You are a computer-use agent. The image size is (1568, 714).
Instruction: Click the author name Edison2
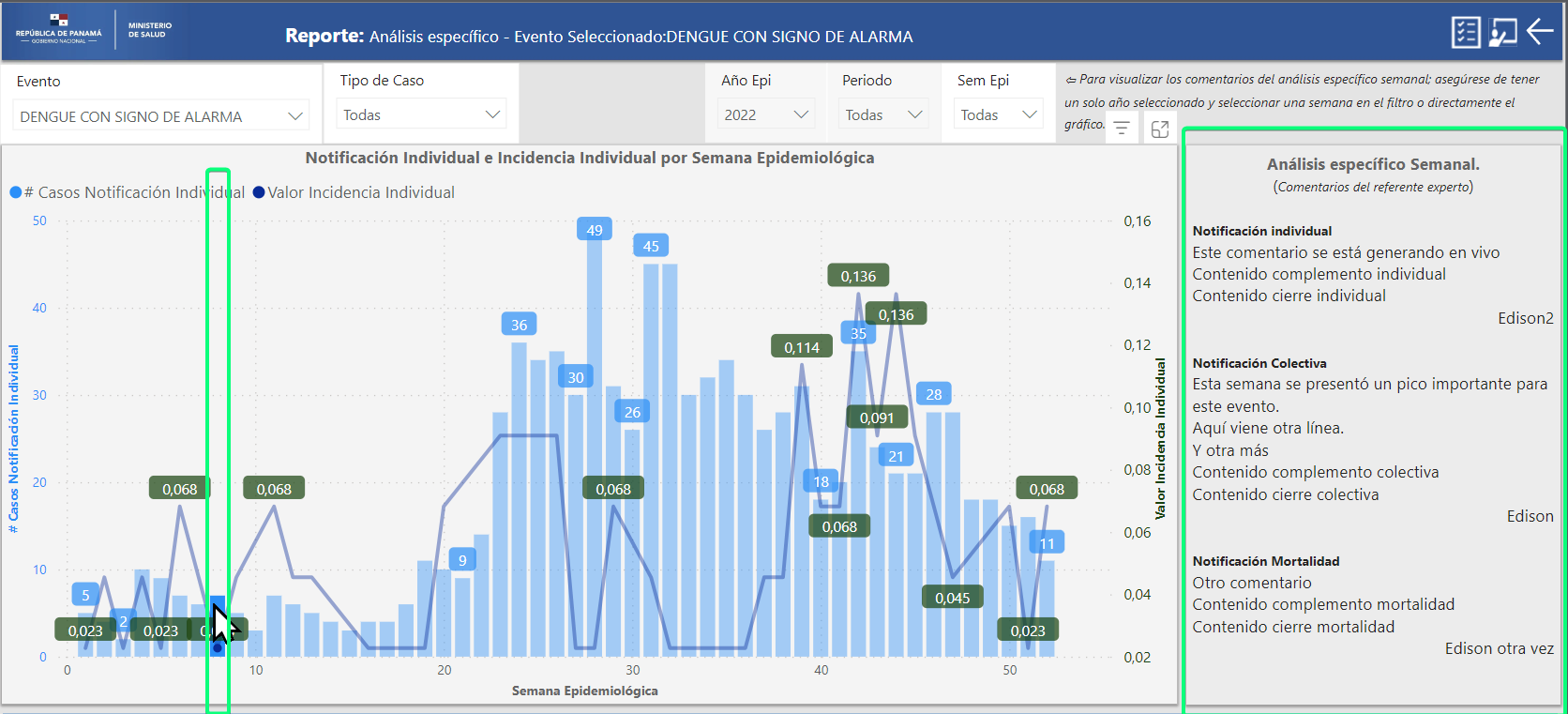[x=1526, y=318]
